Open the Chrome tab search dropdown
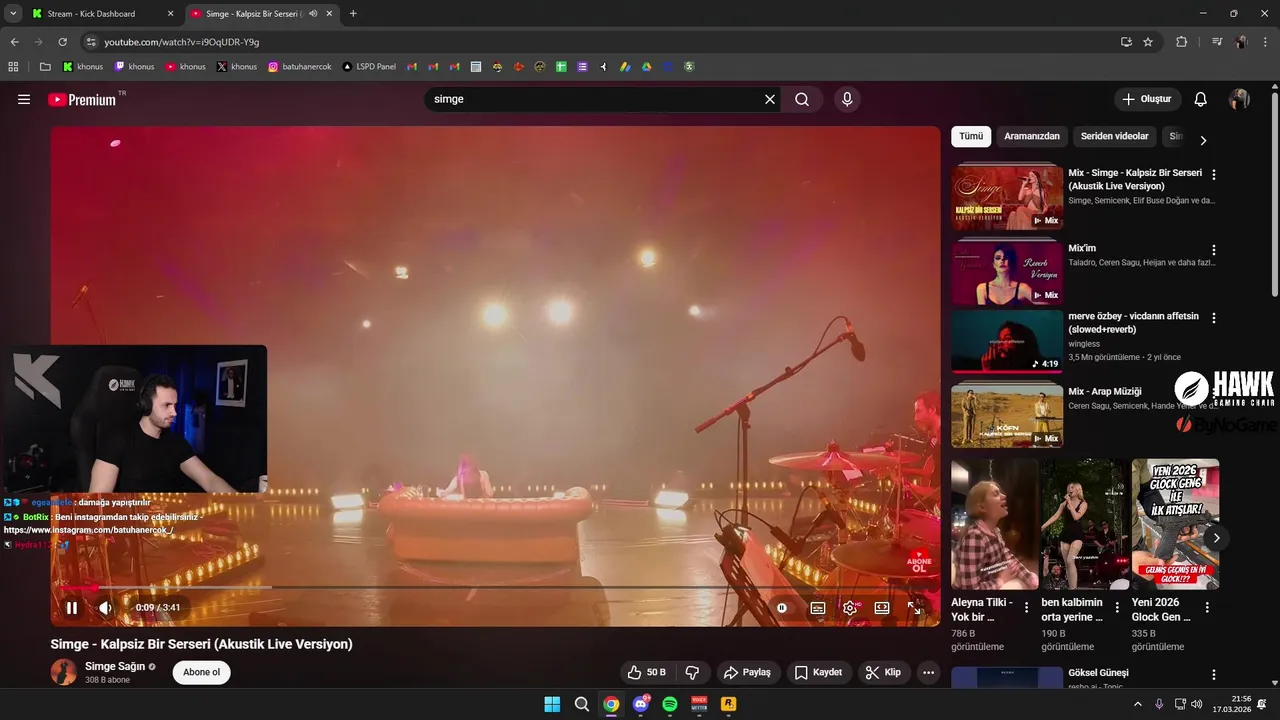 pyautogui.click(x=12, y=14)
